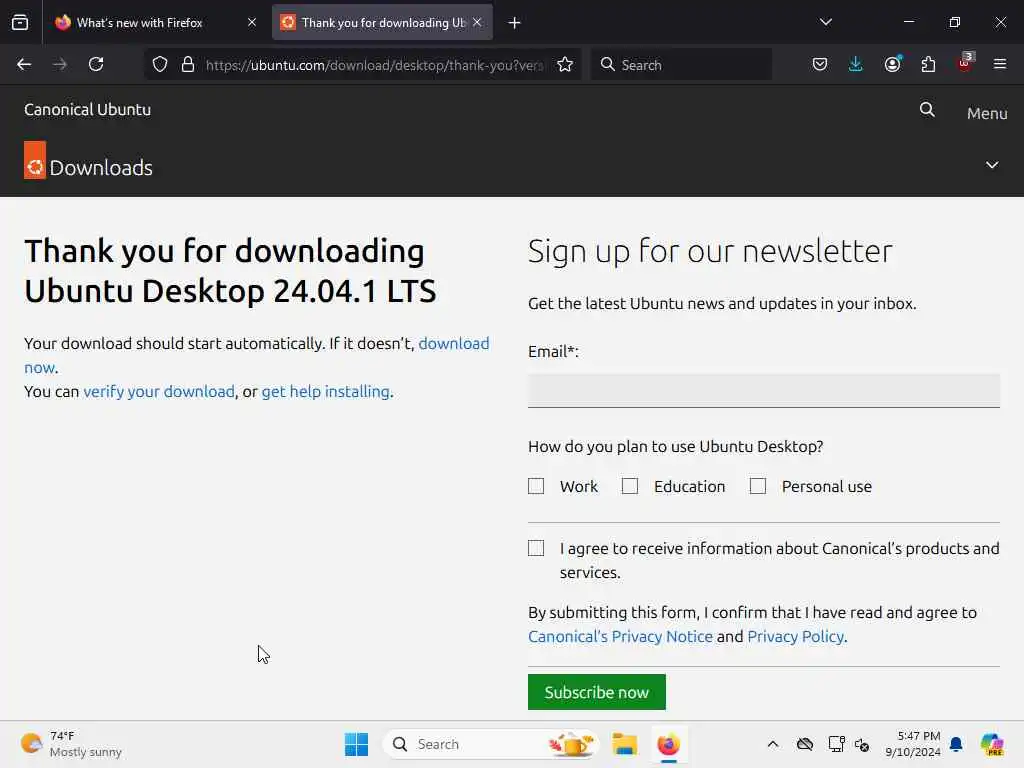Click Firefox toolbar Search box
This screenshot has height=768, width=1024.
pos(681,65)
